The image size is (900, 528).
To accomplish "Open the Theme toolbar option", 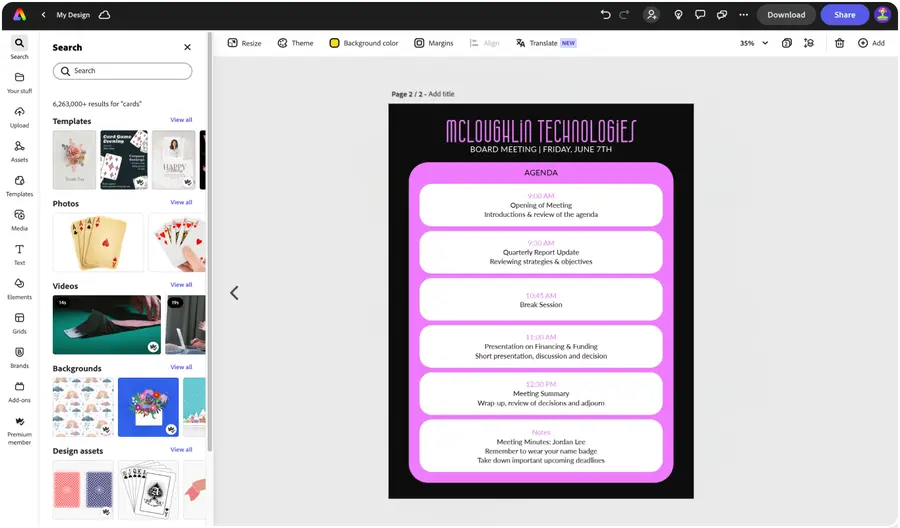I will click(296, 43).
